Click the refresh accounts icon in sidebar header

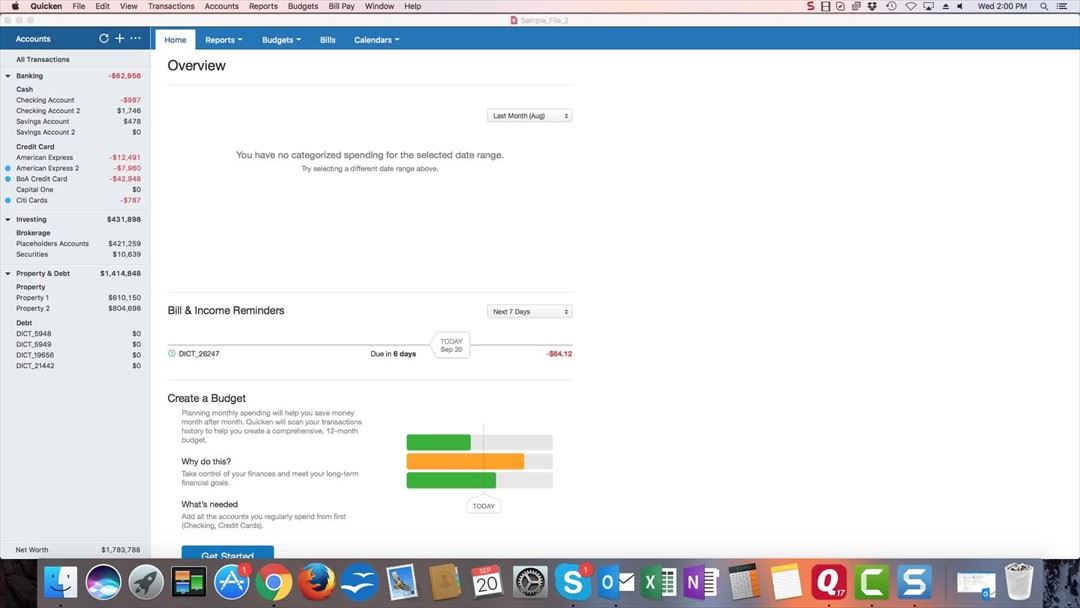tap(104, 39)
